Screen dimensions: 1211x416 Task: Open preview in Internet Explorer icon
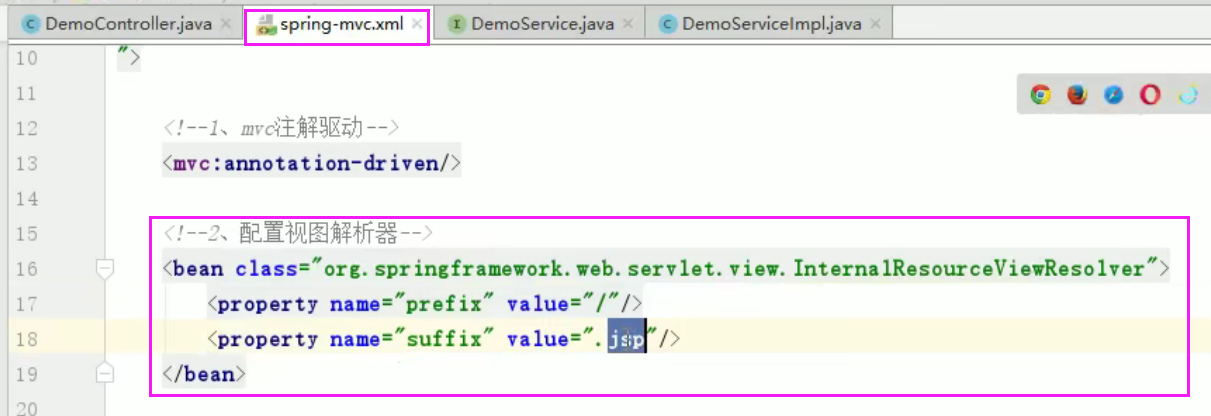coord(1187,95)
